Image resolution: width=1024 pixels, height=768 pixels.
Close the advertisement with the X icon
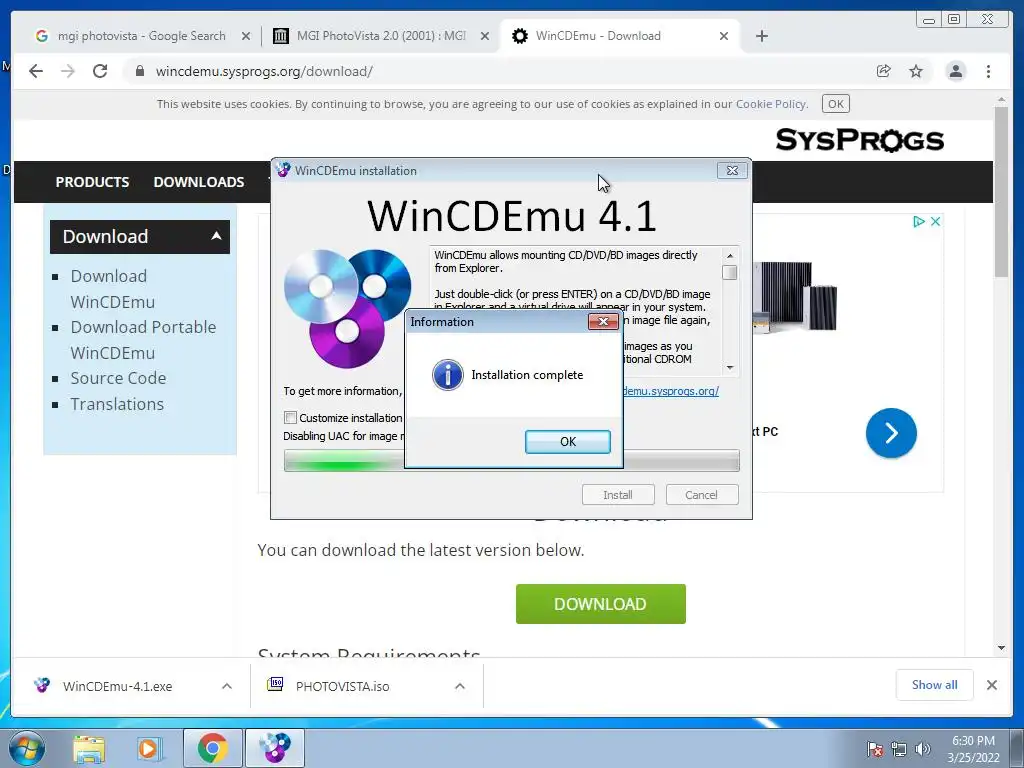[x=935, y=221]
